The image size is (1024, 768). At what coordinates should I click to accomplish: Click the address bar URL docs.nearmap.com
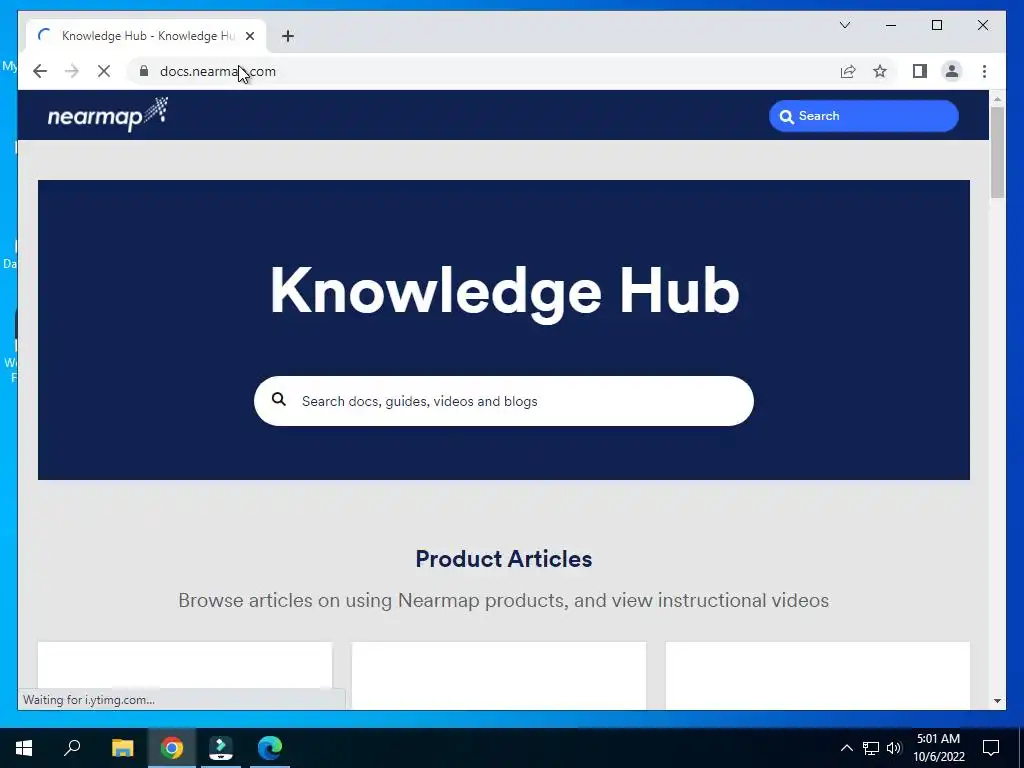[x=217, y=71]
